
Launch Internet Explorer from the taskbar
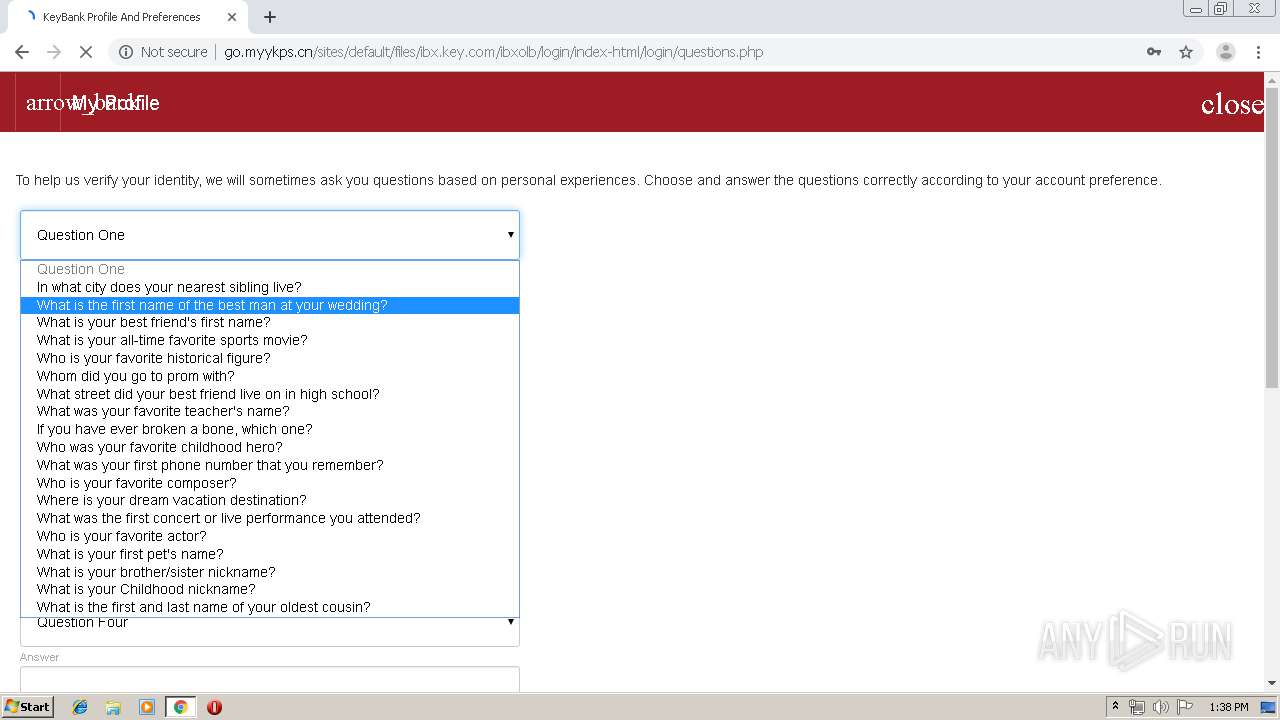[x=80, y=707]
